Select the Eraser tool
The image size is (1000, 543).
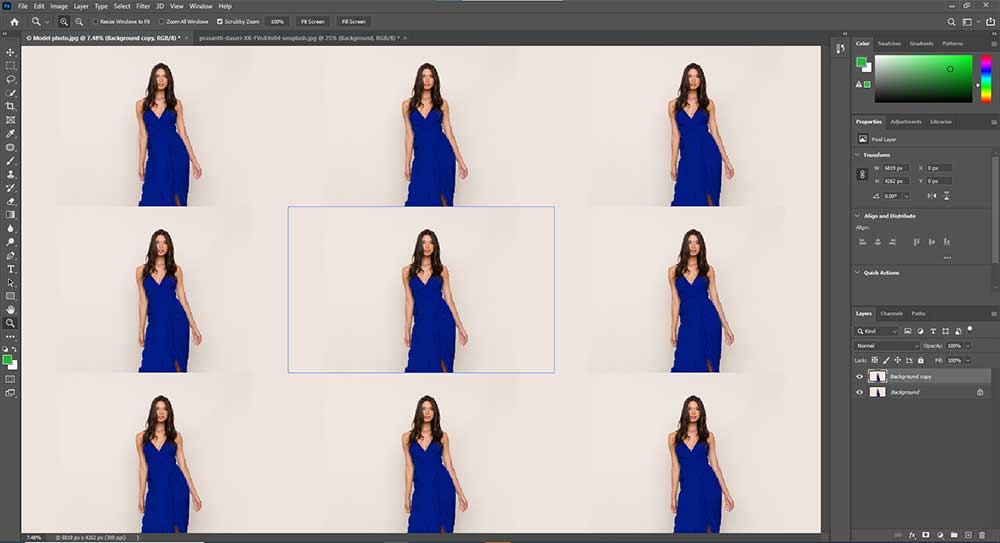10,201
